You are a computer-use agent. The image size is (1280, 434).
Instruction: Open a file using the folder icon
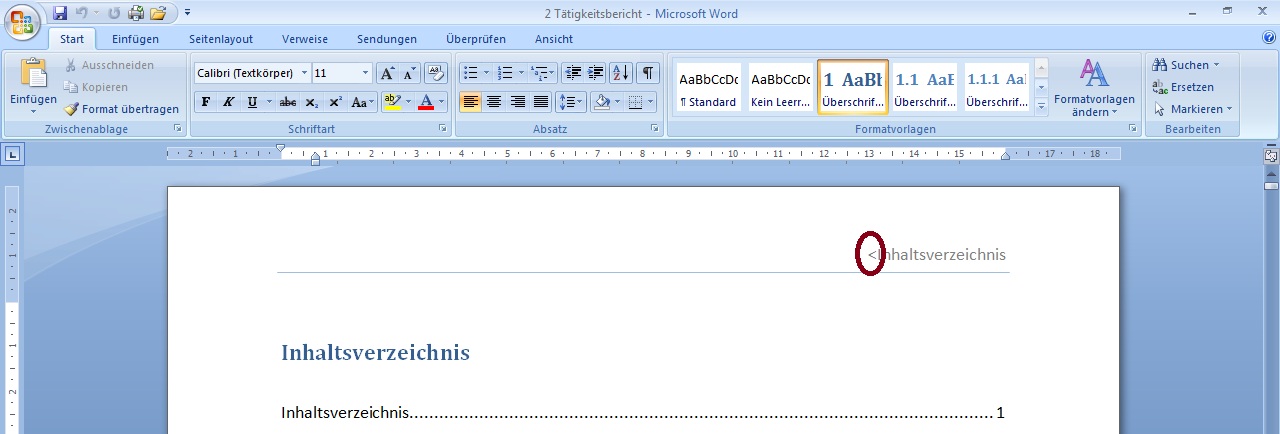(158, 13)
